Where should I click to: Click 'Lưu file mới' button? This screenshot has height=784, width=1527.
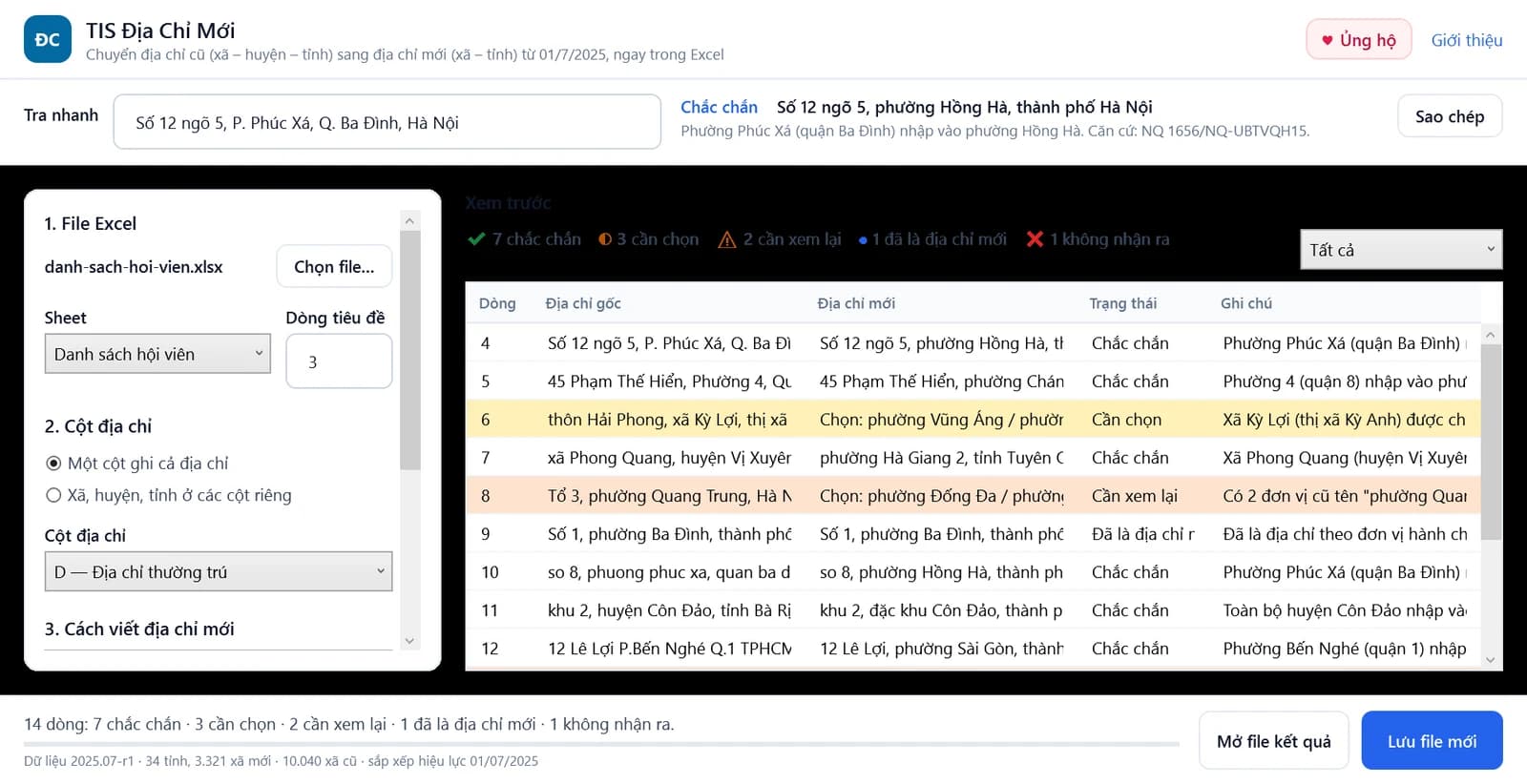tap(1432, 741)
